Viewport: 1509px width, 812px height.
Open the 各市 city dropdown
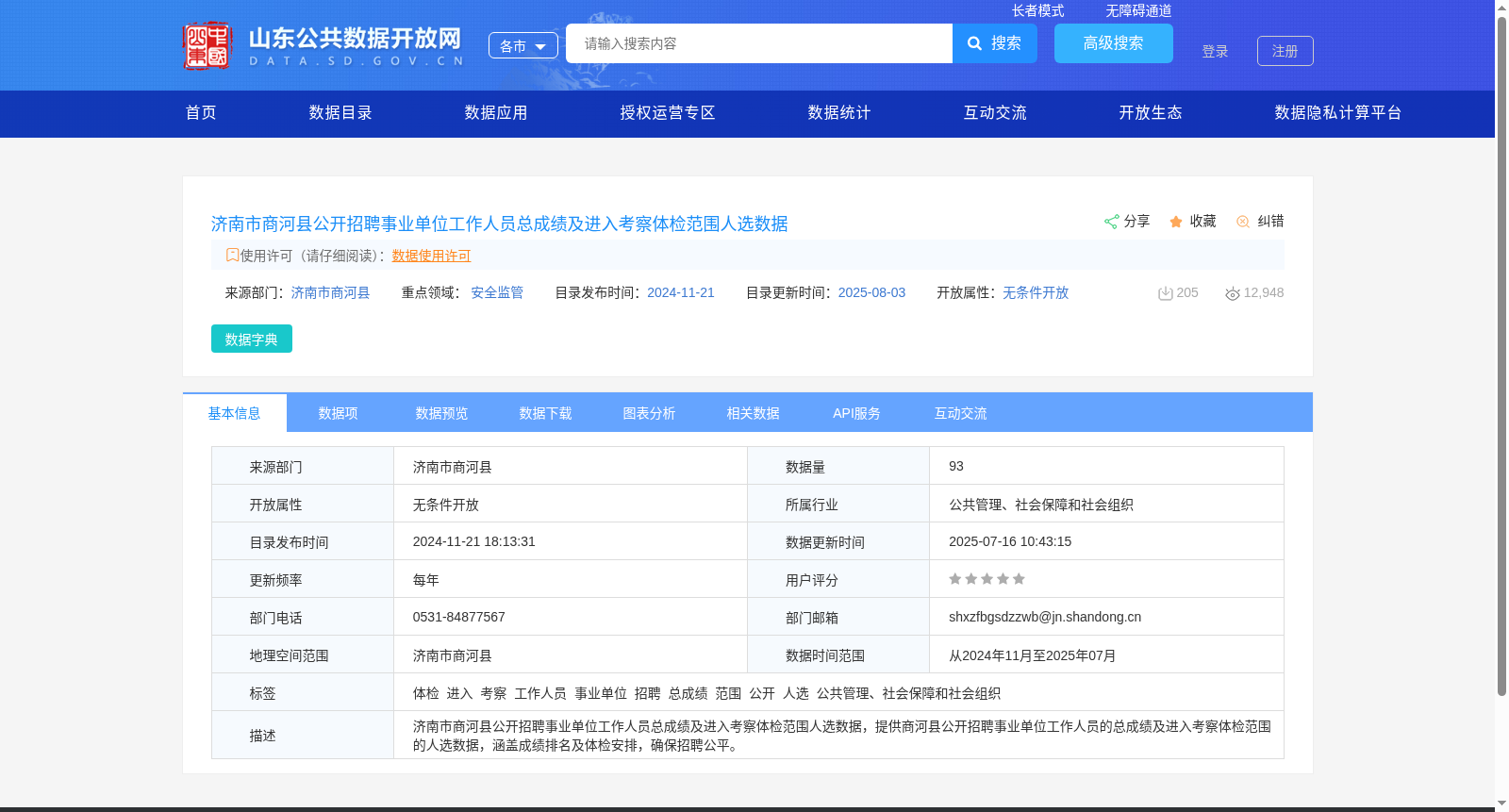pos(523,45)
